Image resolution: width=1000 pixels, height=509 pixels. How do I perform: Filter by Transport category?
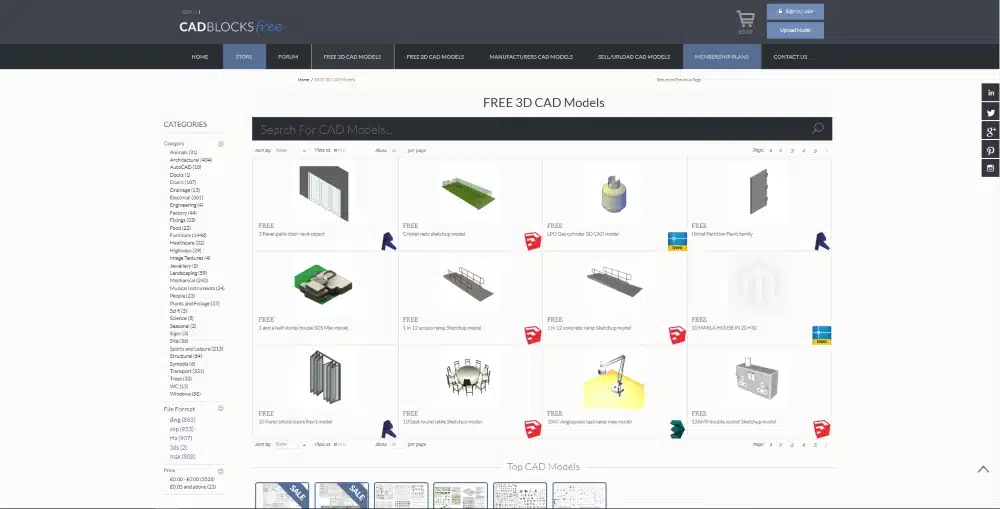[x=186, y=371]
